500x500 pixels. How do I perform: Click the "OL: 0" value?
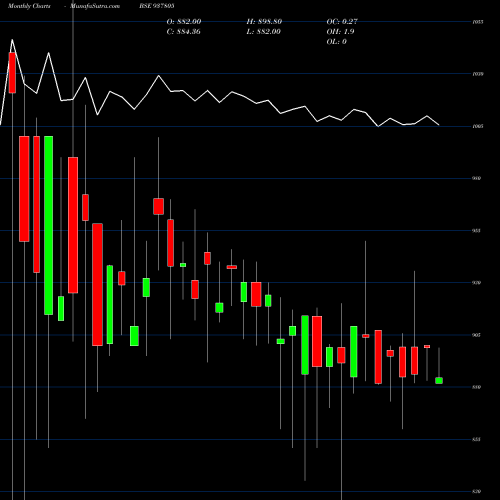tap(337, 42)
